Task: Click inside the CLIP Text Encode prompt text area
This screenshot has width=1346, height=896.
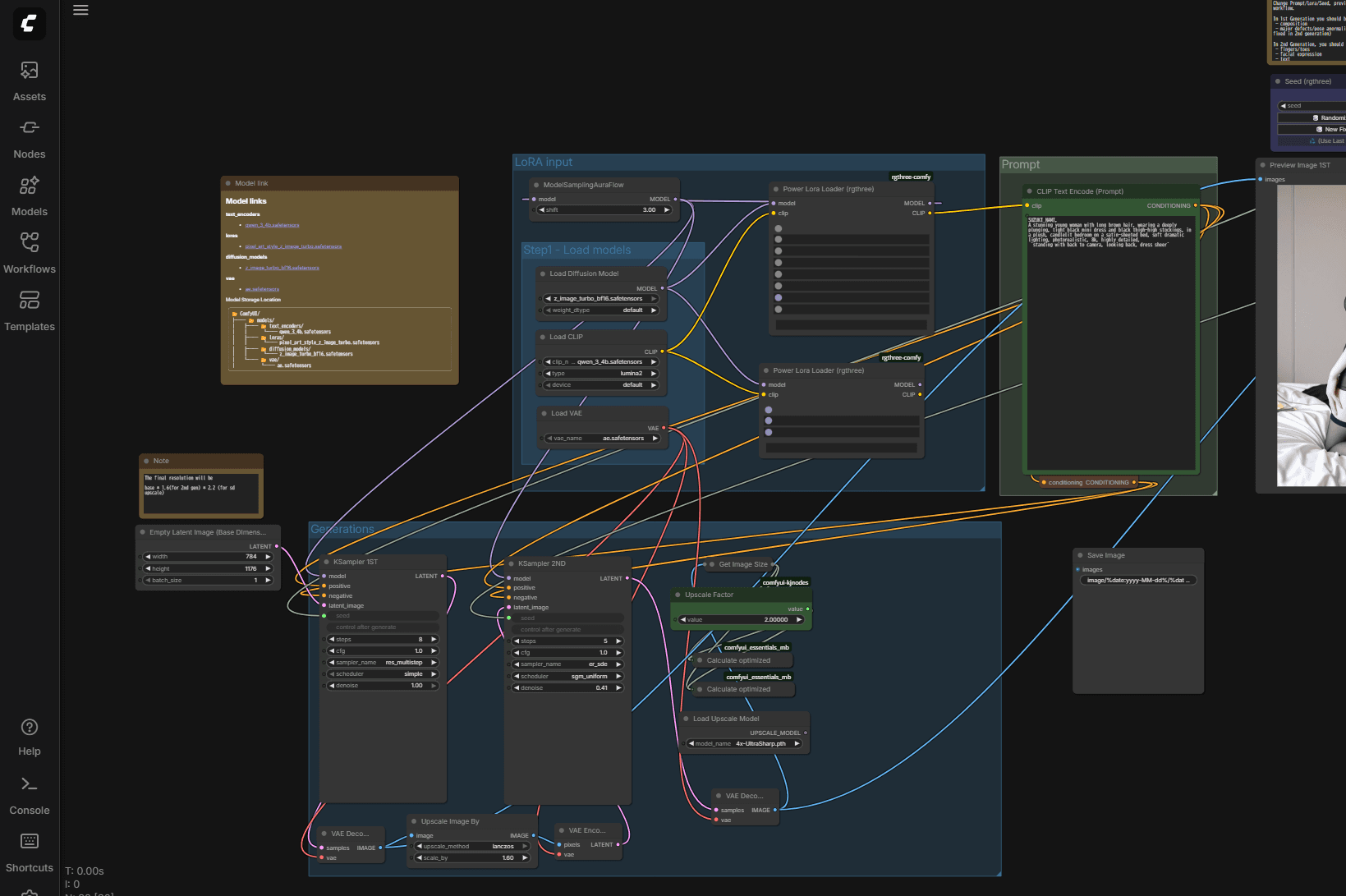Action: pyautogui.click(x=1110, y=345)
